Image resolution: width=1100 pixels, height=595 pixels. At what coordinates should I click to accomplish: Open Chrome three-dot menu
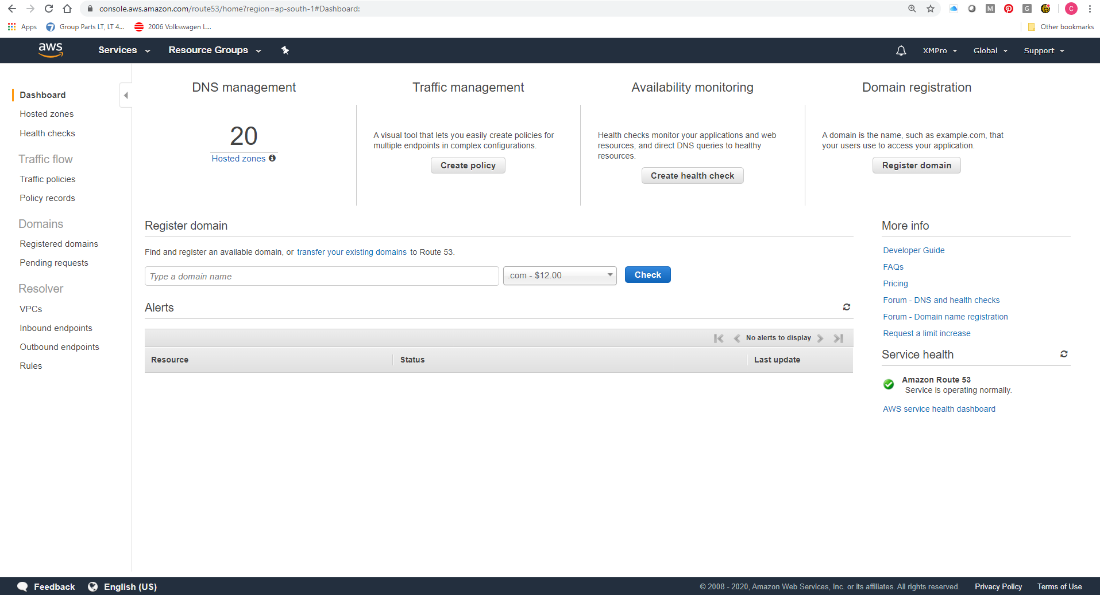click(x=1090, y=8)
